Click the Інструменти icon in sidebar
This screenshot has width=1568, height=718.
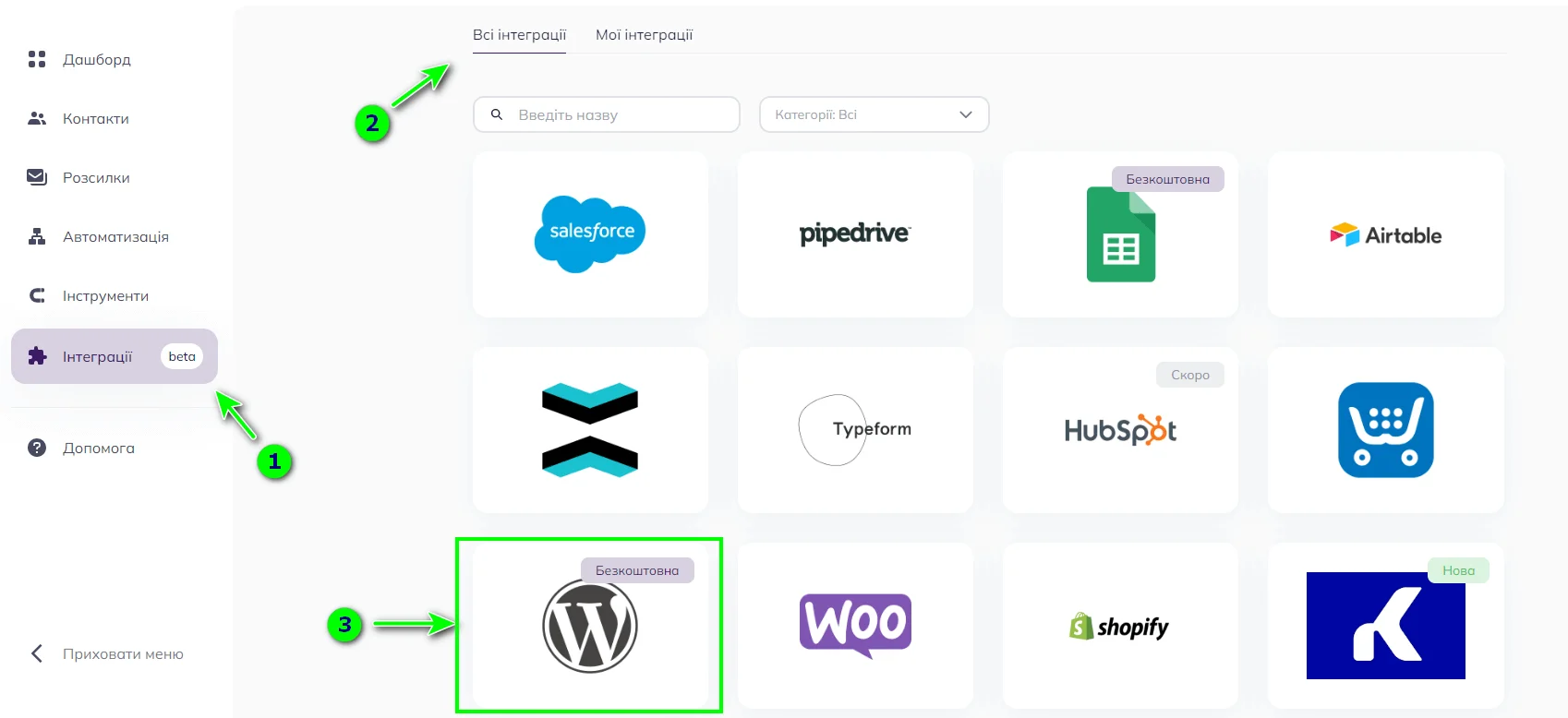click(x=37, y=295)
